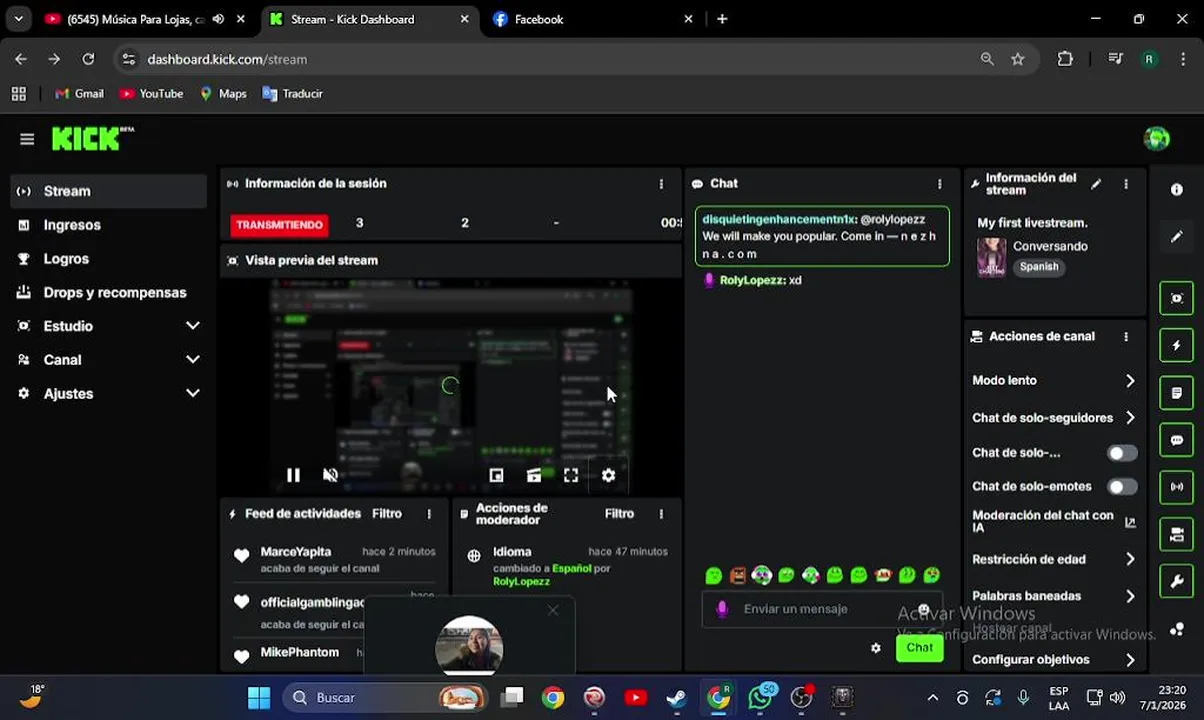Enter fullscreen on stream preview
This screenshot has height=720, width=1204.
click(571, 475)
